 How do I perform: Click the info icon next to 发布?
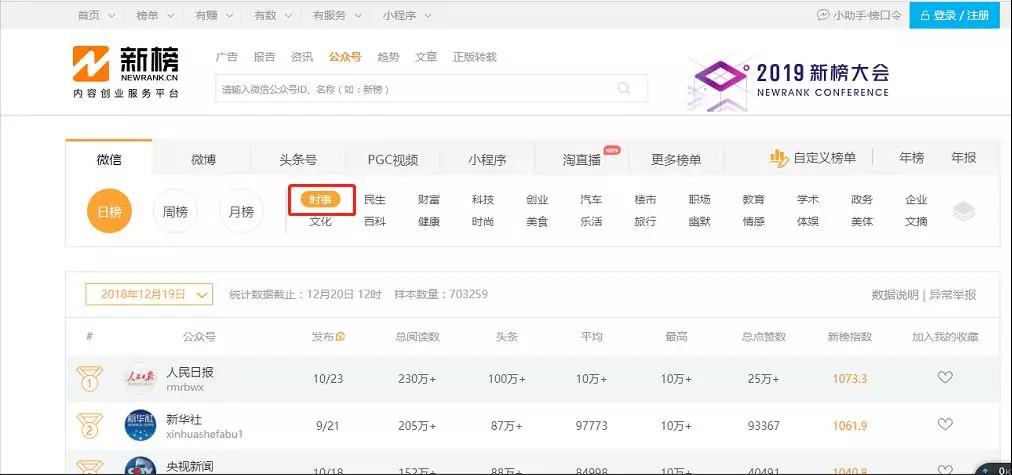coord(341,337)
